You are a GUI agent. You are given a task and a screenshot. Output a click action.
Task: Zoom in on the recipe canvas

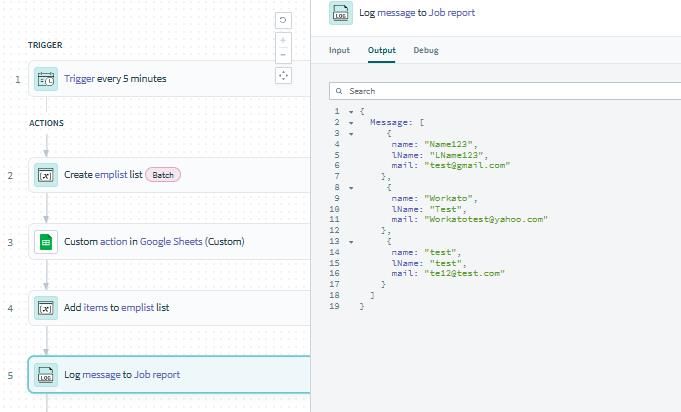(283, 41)
